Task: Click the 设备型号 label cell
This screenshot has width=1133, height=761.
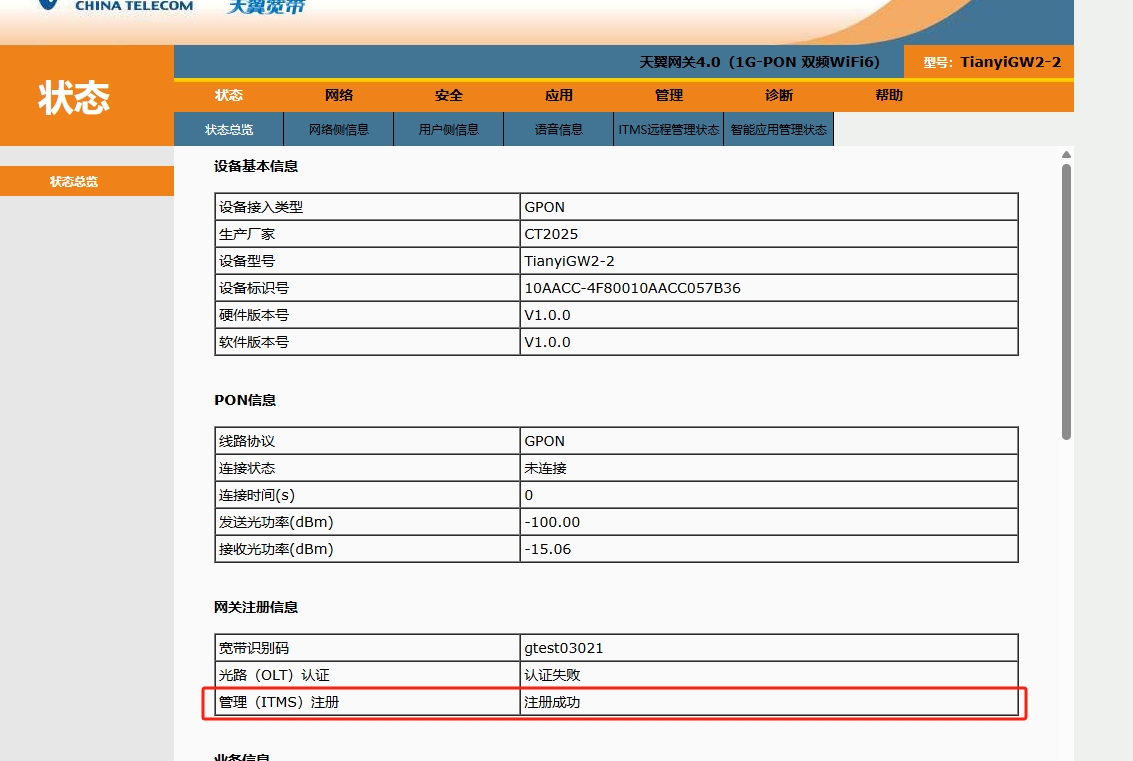Action: point(367,261)
